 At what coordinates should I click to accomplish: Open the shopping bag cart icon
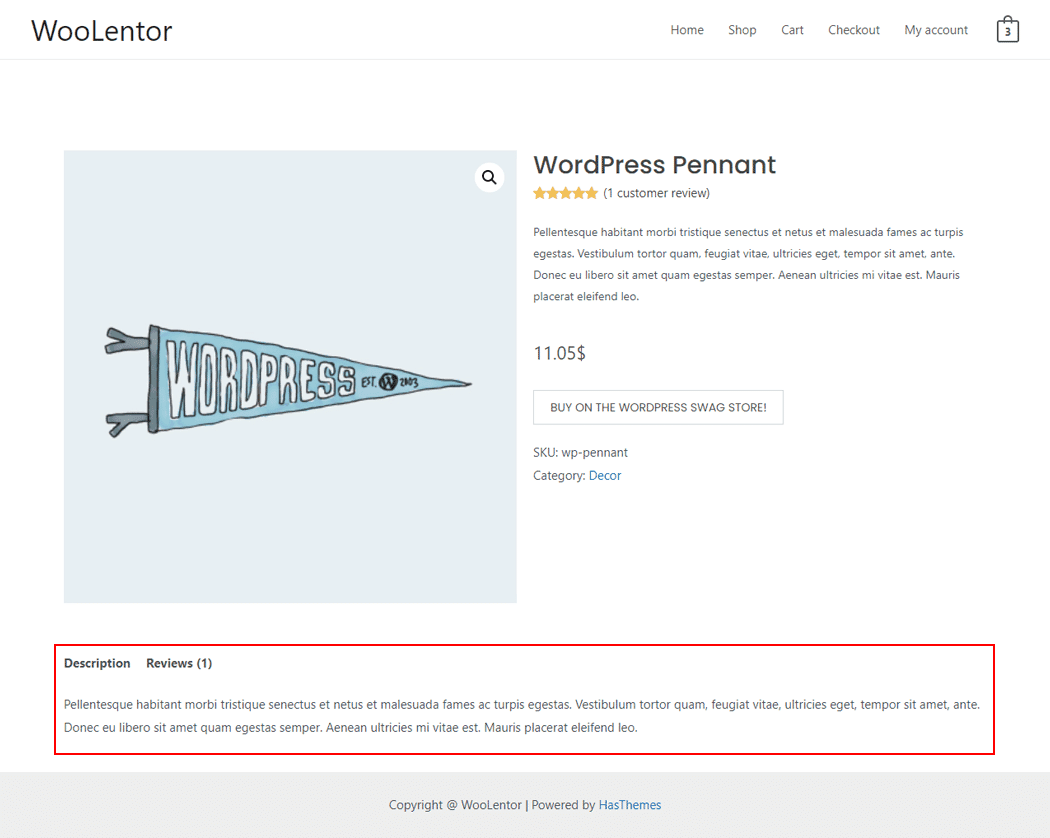(1007, 30)
